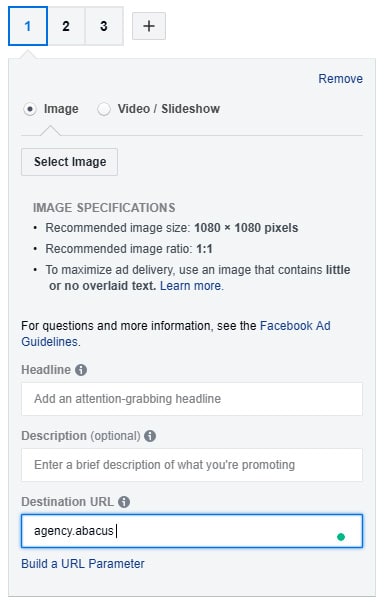
Task: Click the Remove link
Action: click(x=341, y=79)
